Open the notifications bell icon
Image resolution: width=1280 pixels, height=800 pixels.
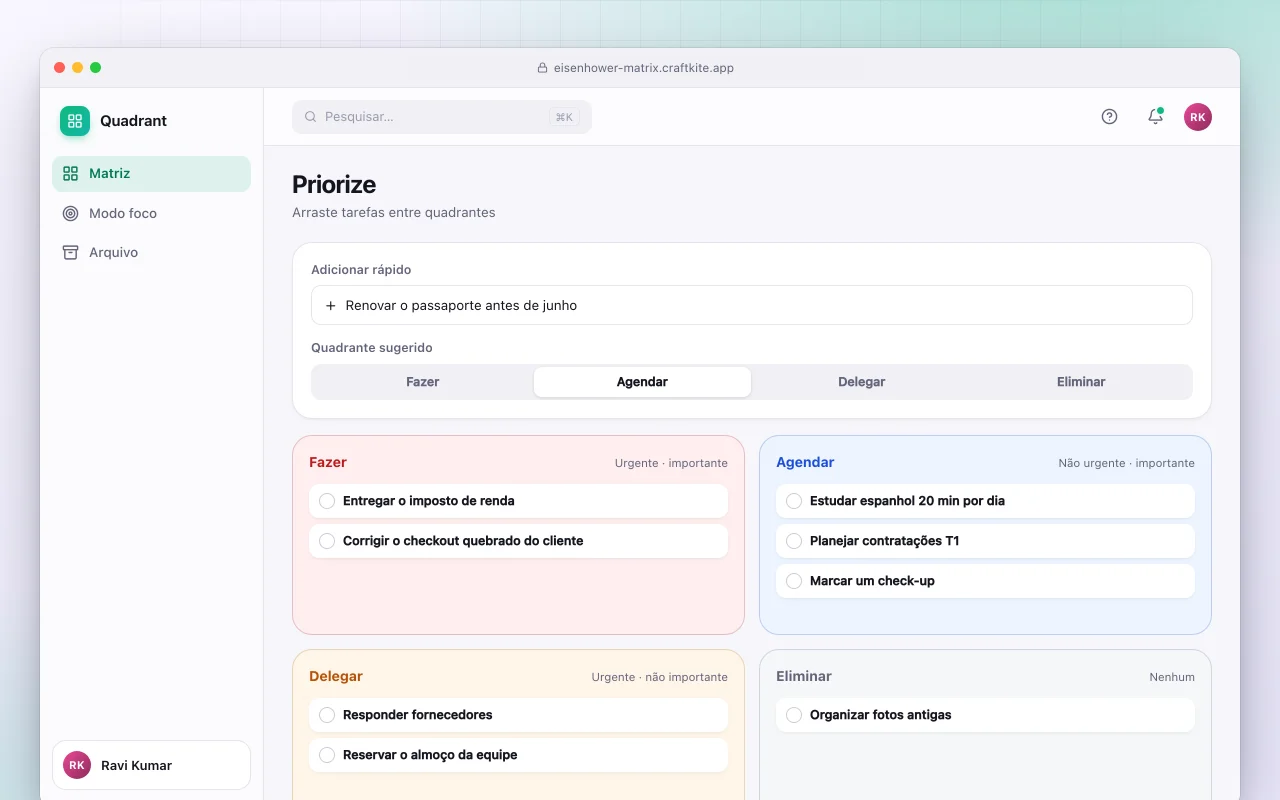[x=1155, y=117]
